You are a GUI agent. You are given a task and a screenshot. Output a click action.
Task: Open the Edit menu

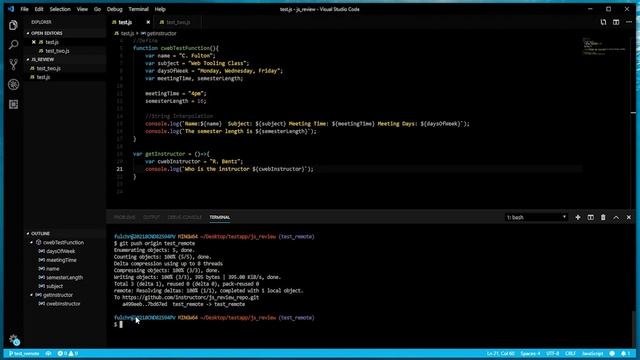(39, 9)
